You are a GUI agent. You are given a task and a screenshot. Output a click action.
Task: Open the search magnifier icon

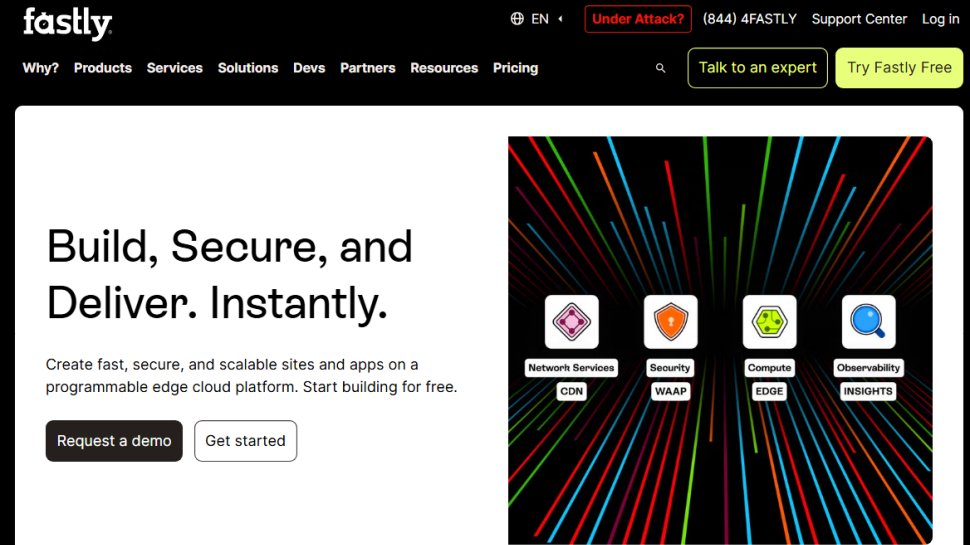pos(661,68)
